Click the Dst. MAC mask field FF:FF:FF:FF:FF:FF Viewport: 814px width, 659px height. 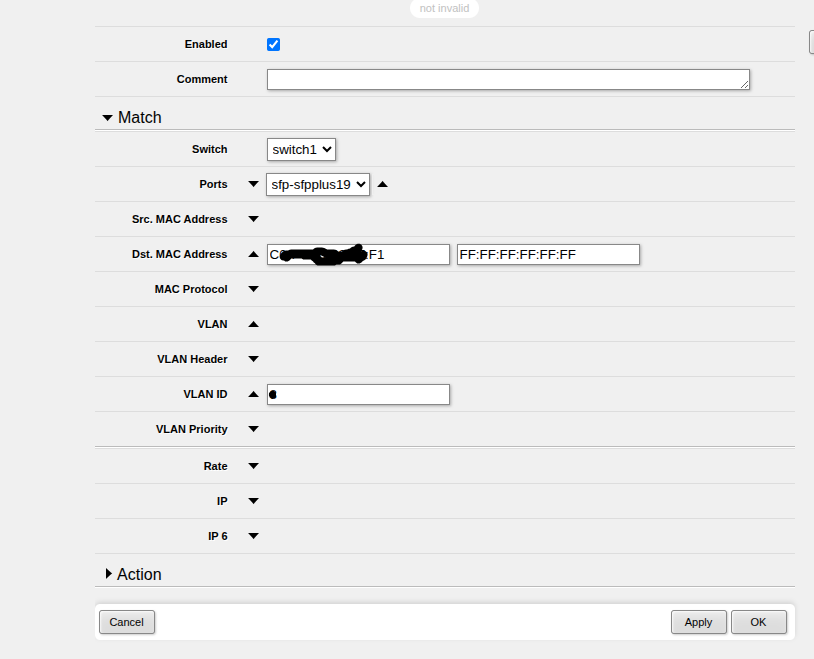(547, 255)
